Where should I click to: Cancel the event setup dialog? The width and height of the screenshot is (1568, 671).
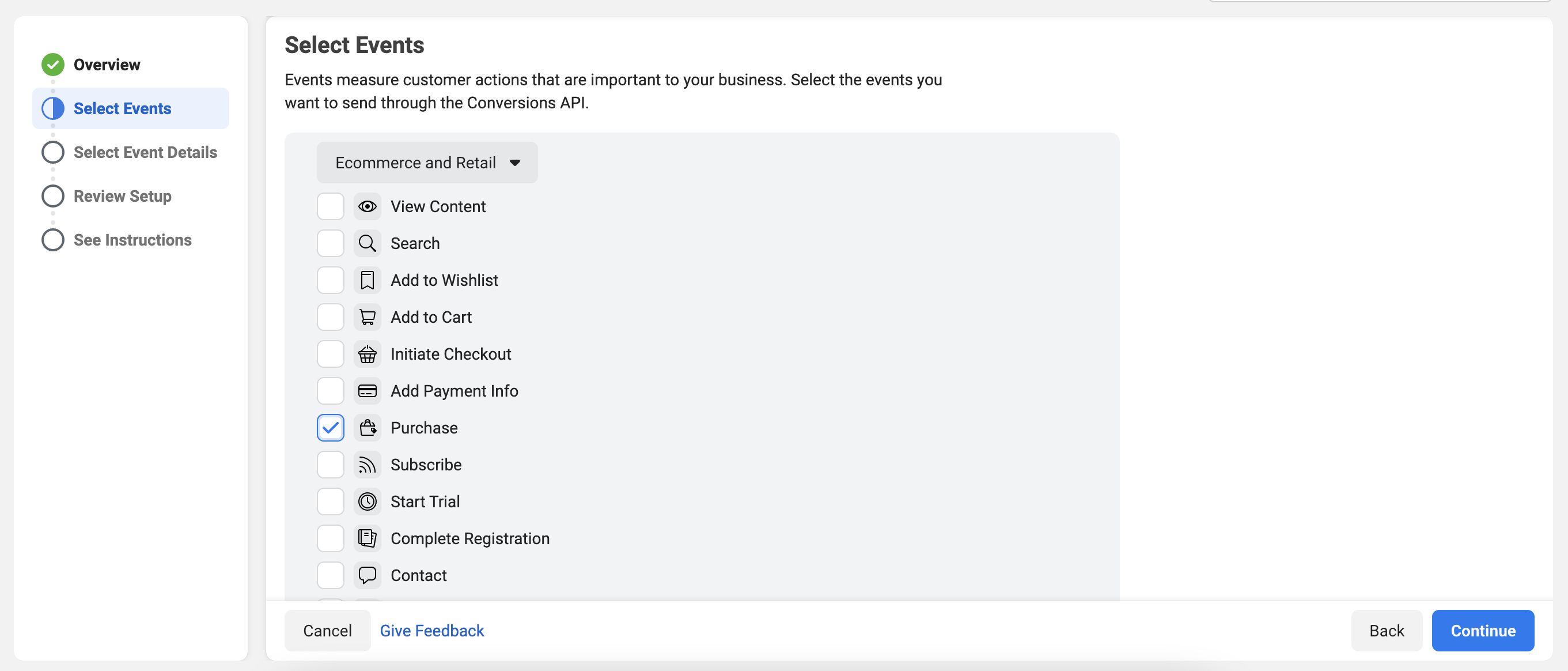(327, 630)
